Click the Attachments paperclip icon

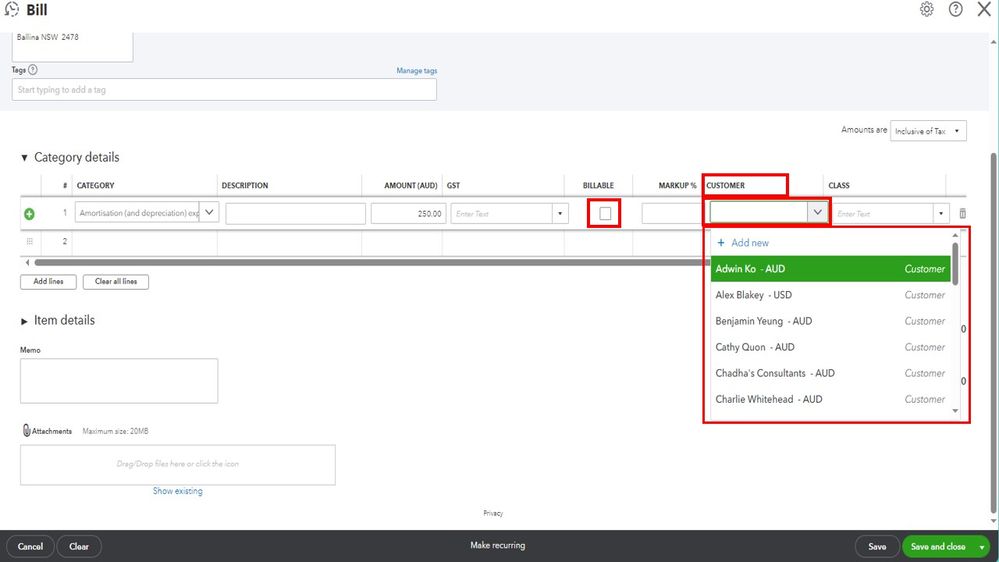[x=26, y=431]
